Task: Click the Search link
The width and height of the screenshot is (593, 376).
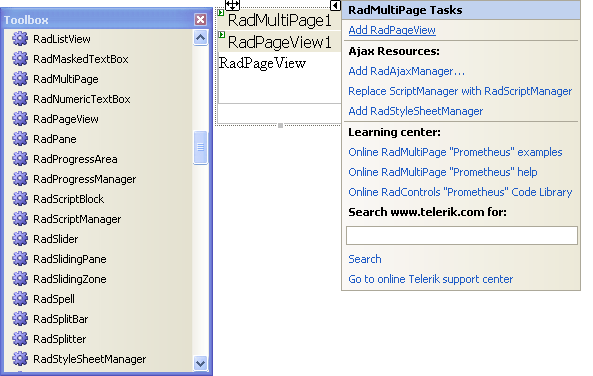Action: click(365, 259)
